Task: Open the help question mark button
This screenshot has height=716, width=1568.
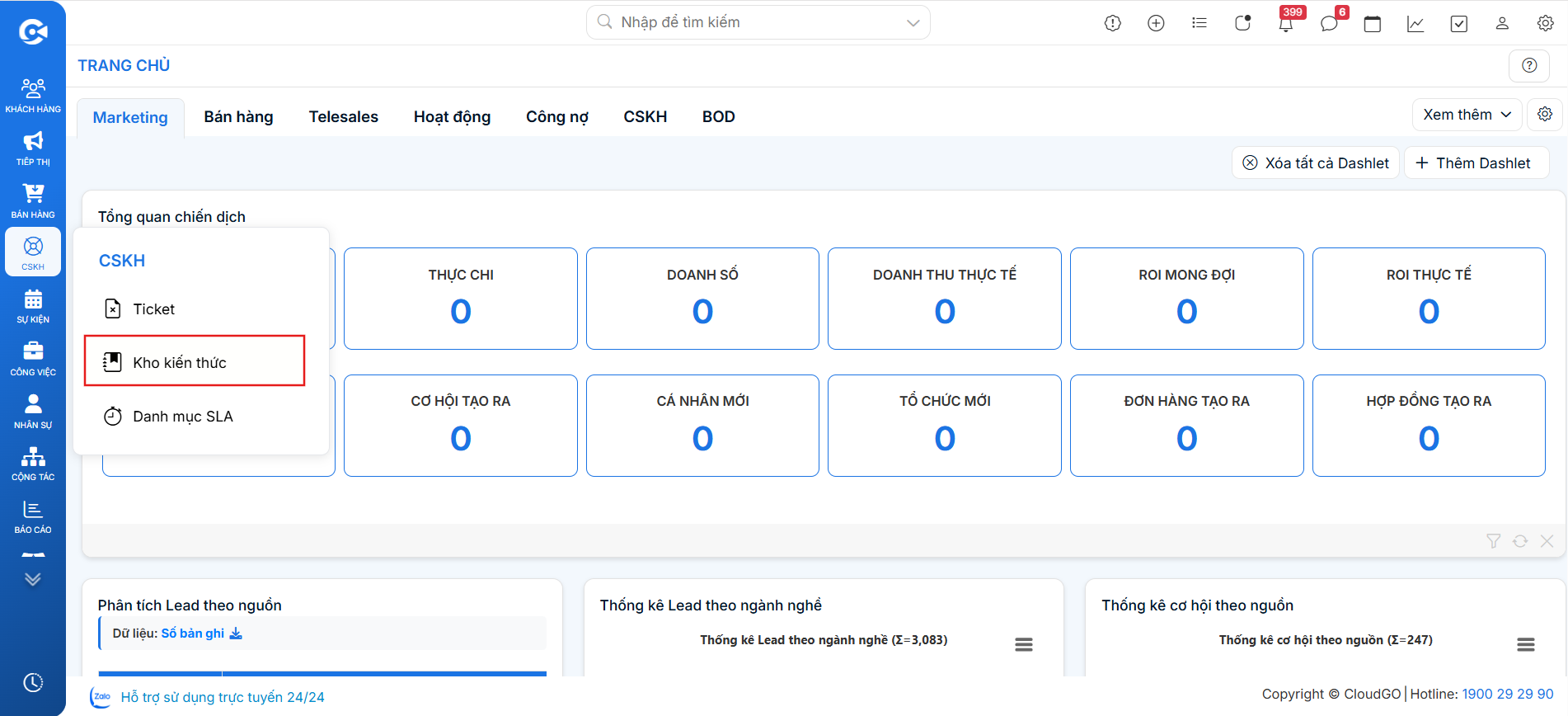Action: click(x=1529, y=65)
